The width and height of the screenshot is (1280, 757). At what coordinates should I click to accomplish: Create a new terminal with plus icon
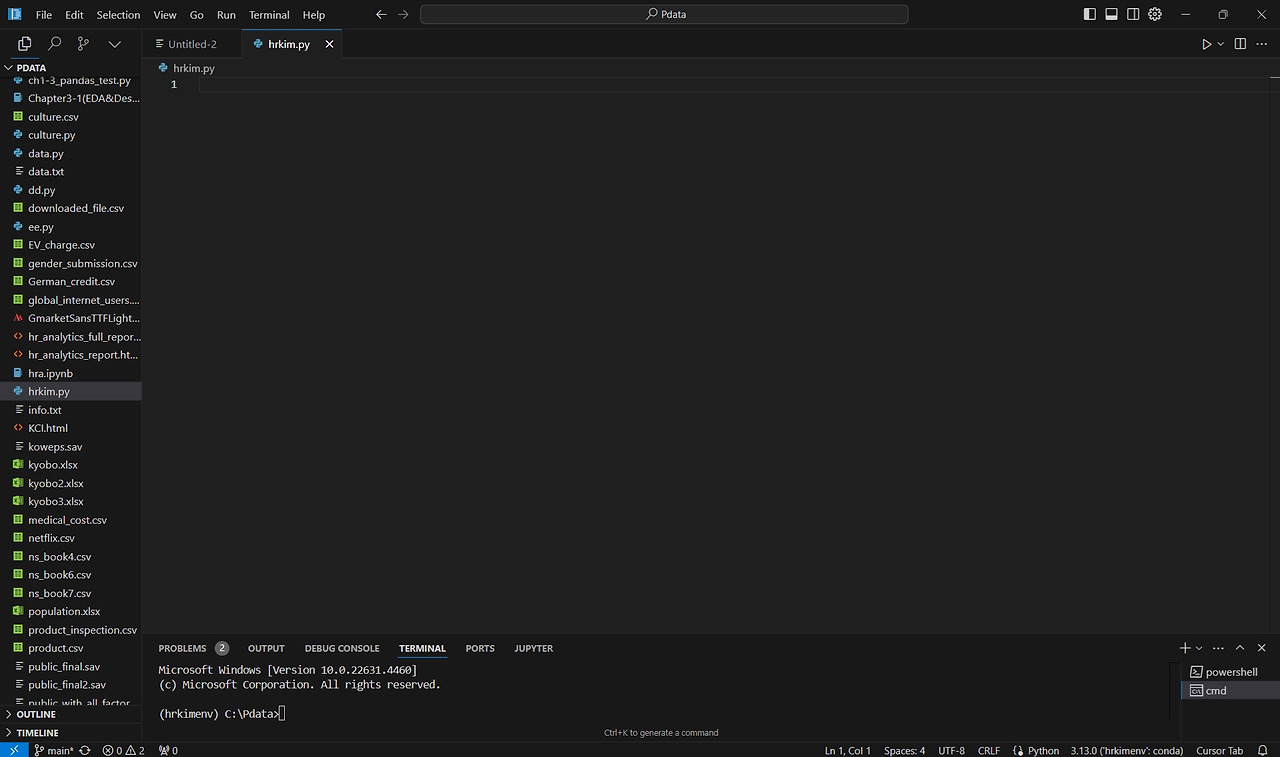(x=1185, y=648)
